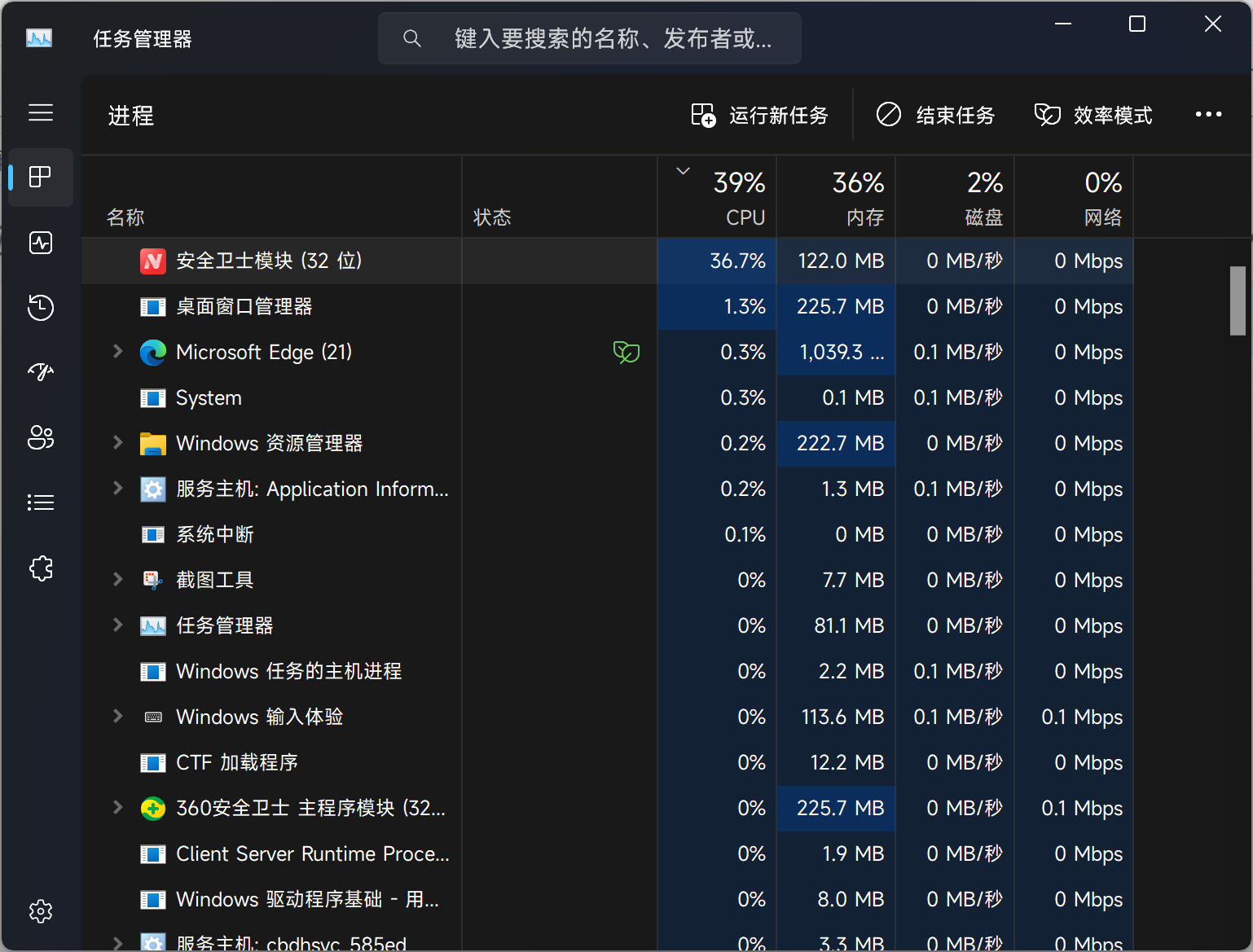The width and height of the screenshot is (1253, 952).
Task: Maximize the Task Manager window
Action: (x=1137, y=24)
